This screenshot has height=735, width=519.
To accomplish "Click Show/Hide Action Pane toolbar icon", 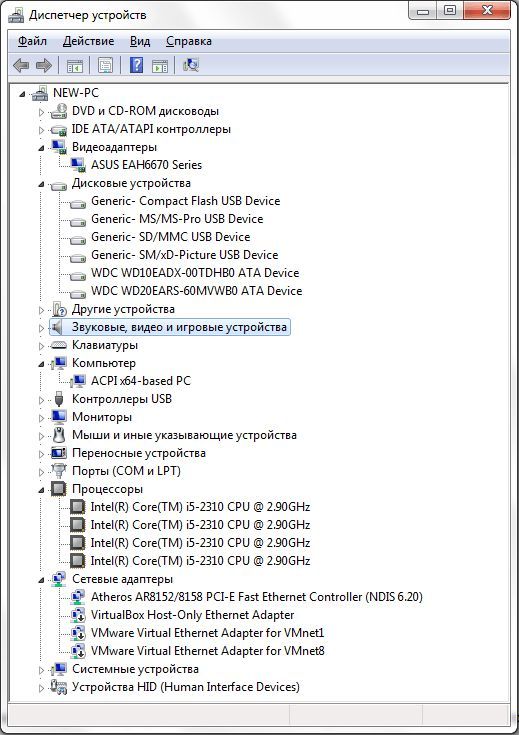I will (160, 65).
